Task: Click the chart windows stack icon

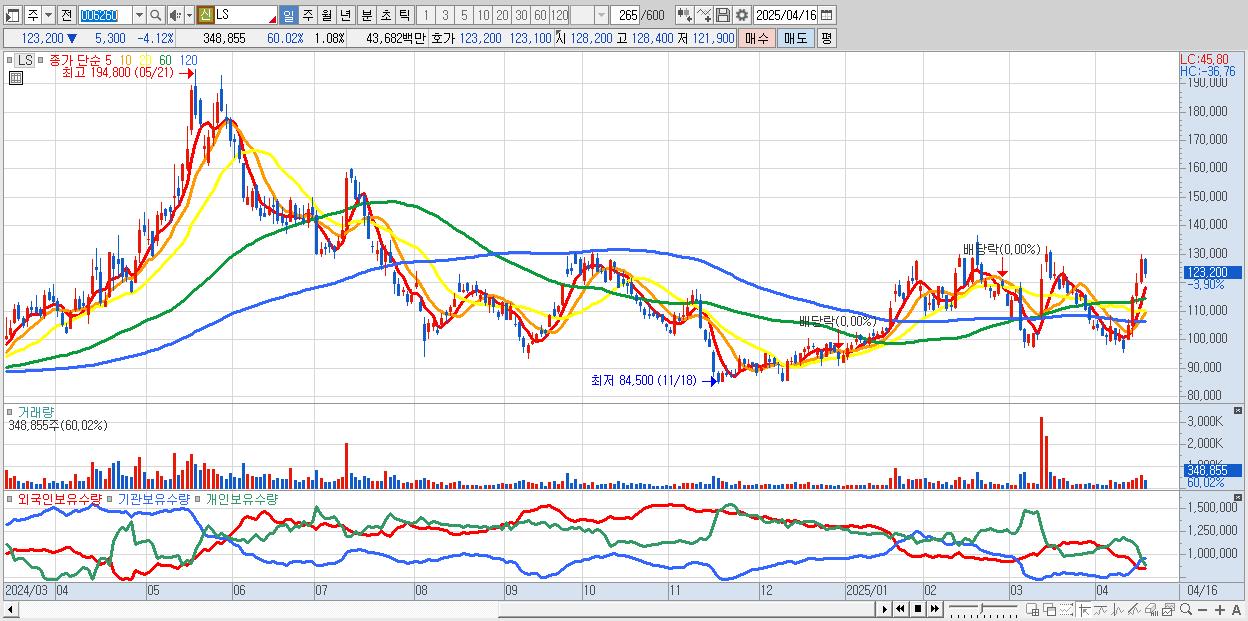Action: click(x=1168, y=609)
